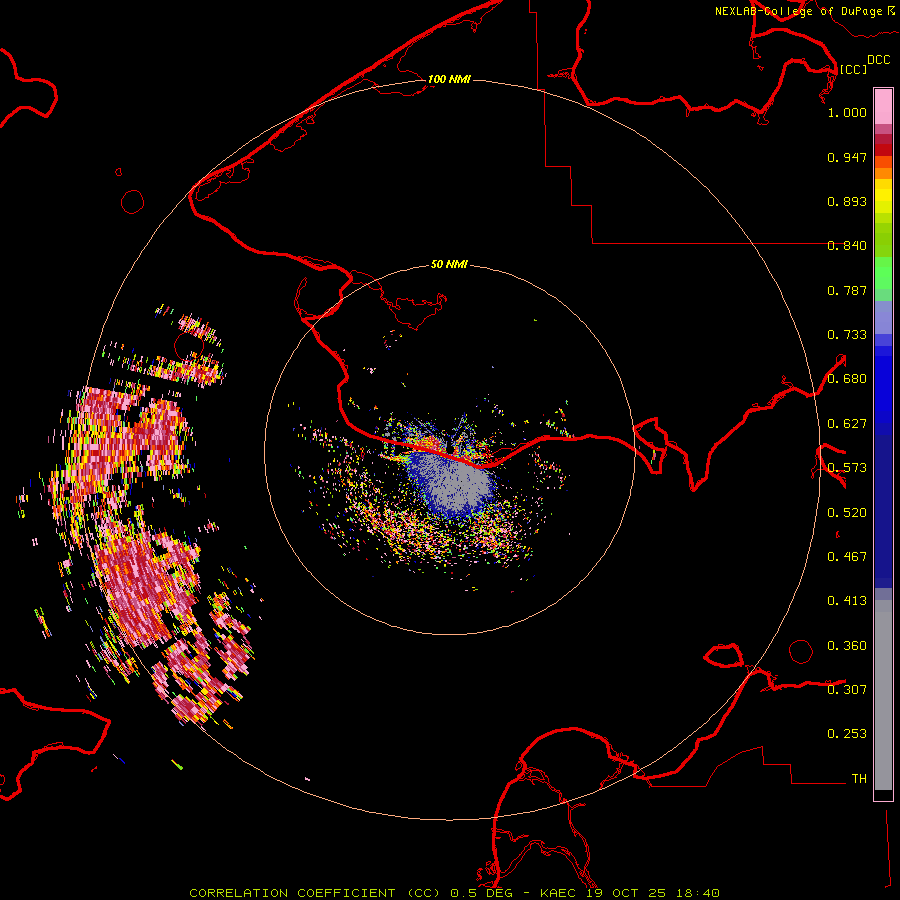Click the 0.413 legend value

[x=847, y=601]
